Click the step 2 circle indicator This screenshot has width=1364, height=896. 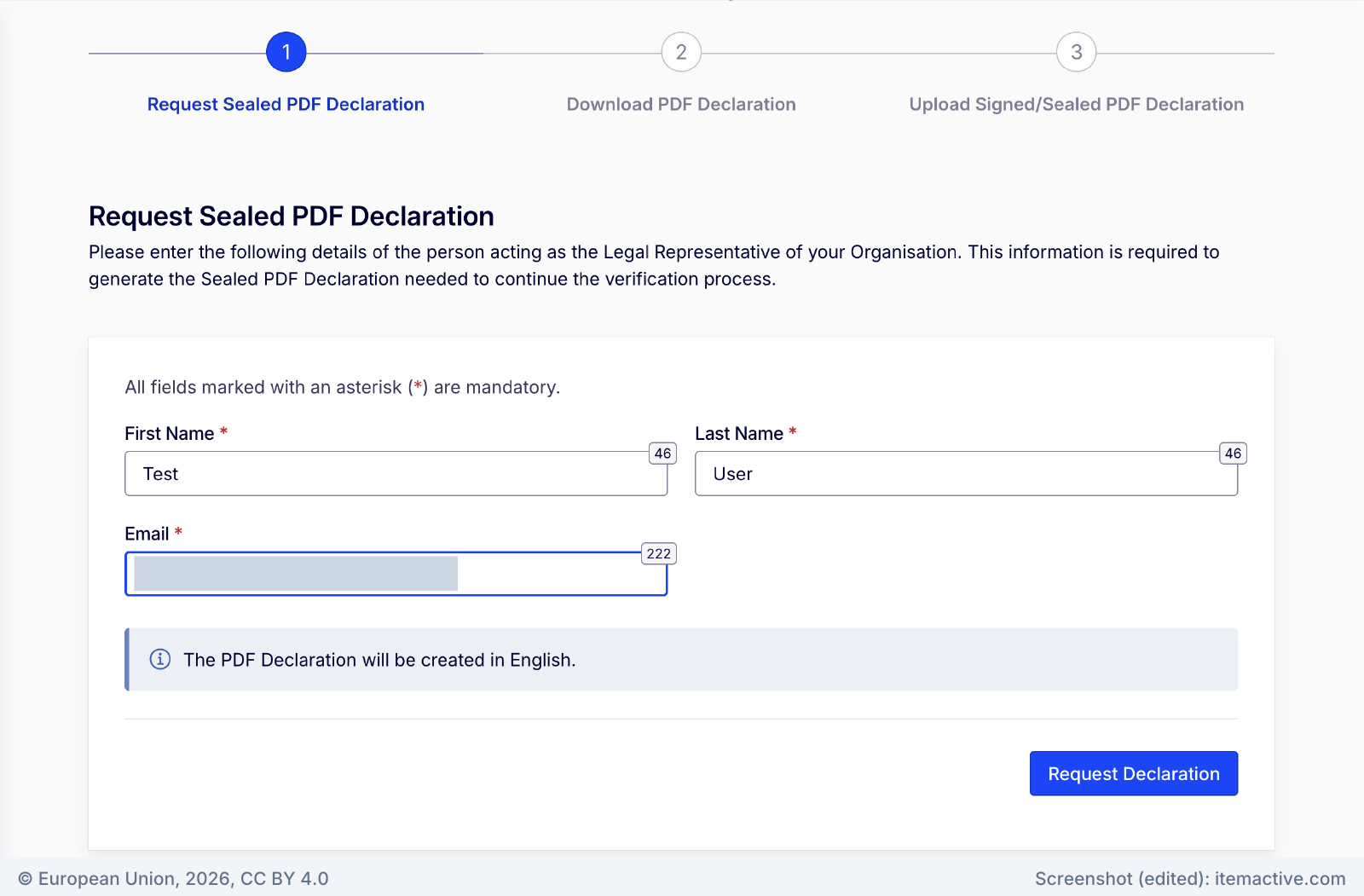click(x=681, y=52)
